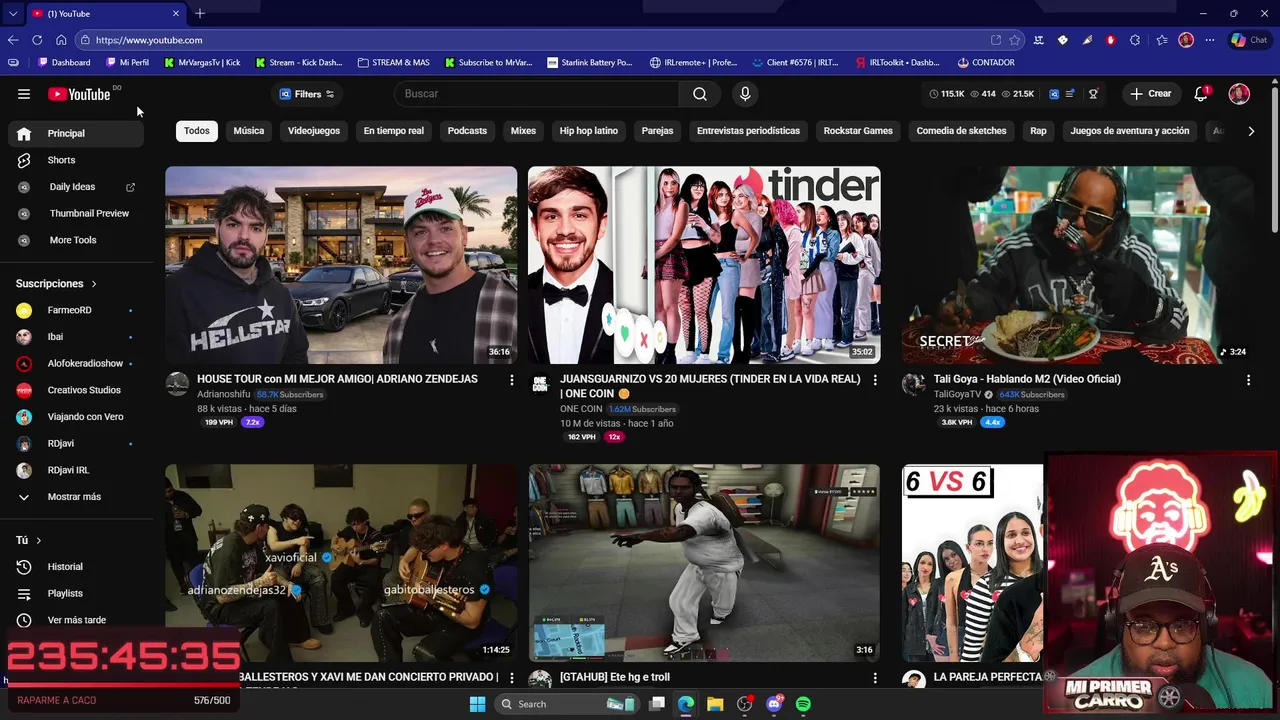This screenshot has height=720, width=1280.
Task: Open the notifications bell
Action: point(1201,94)
